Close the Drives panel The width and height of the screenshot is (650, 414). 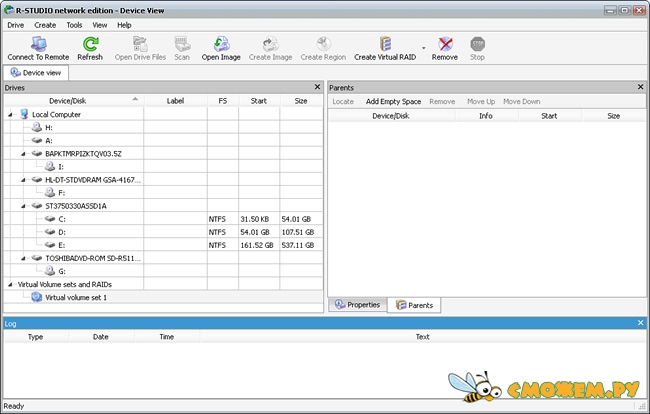click(318, 87)
